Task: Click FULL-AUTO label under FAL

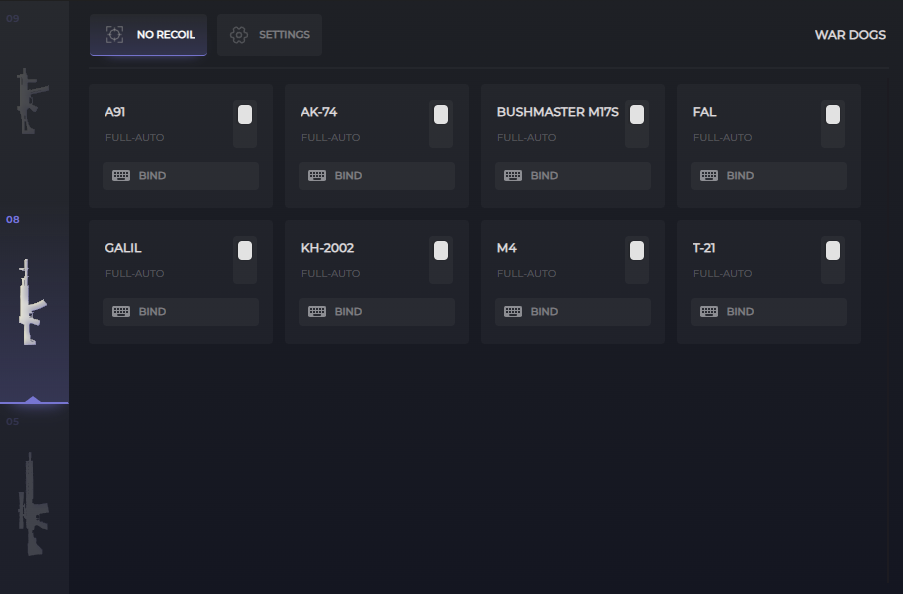Action: tap(723, 138)
